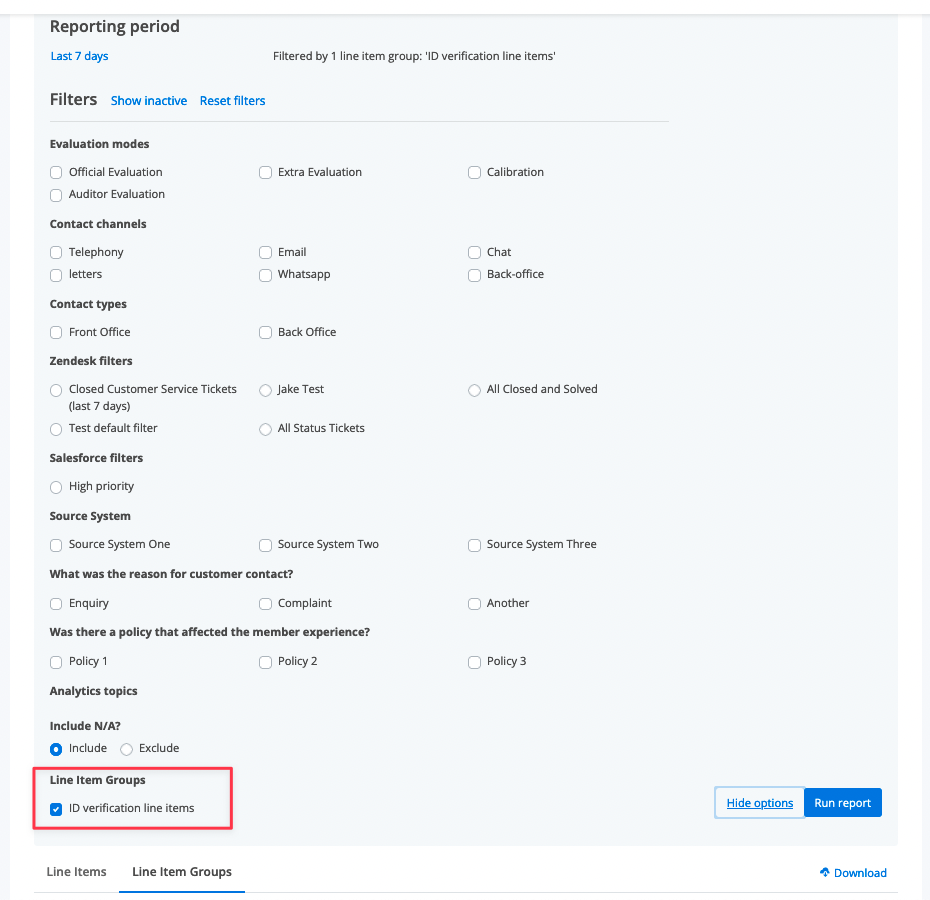Select Jake Test Zendesk filter
930x900 pixels.
pyautogui.click(x=265, y=390)
